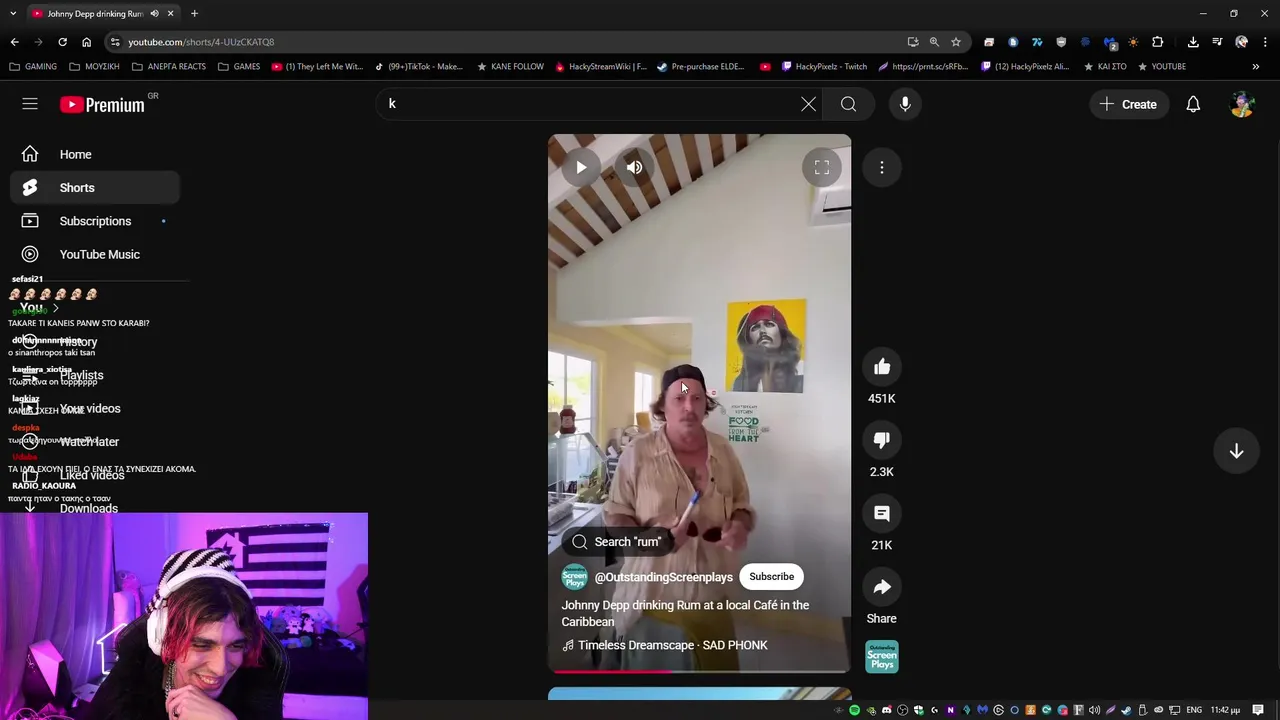Search "rum" suggestion chip
1280x720 pixels.
pos(617,542)
